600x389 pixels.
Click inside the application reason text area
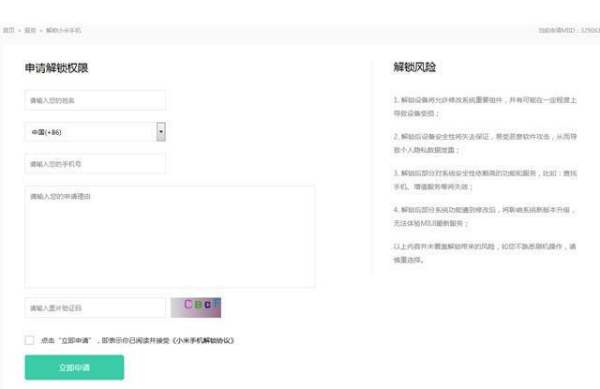pyautogui.click(x=170, y=236)
